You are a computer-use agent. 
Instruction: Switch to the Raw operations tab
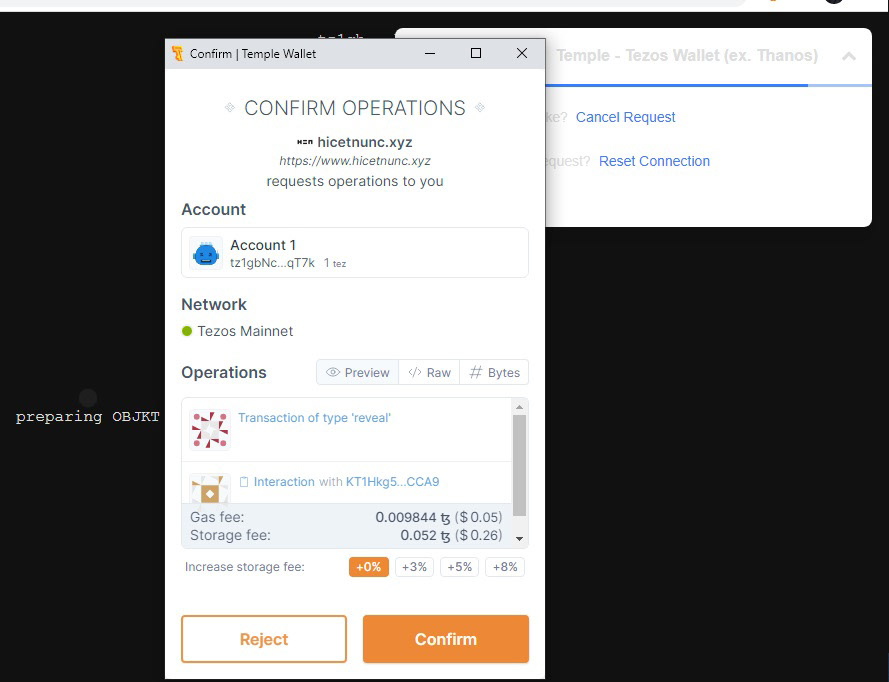click(x=430, y=372)
